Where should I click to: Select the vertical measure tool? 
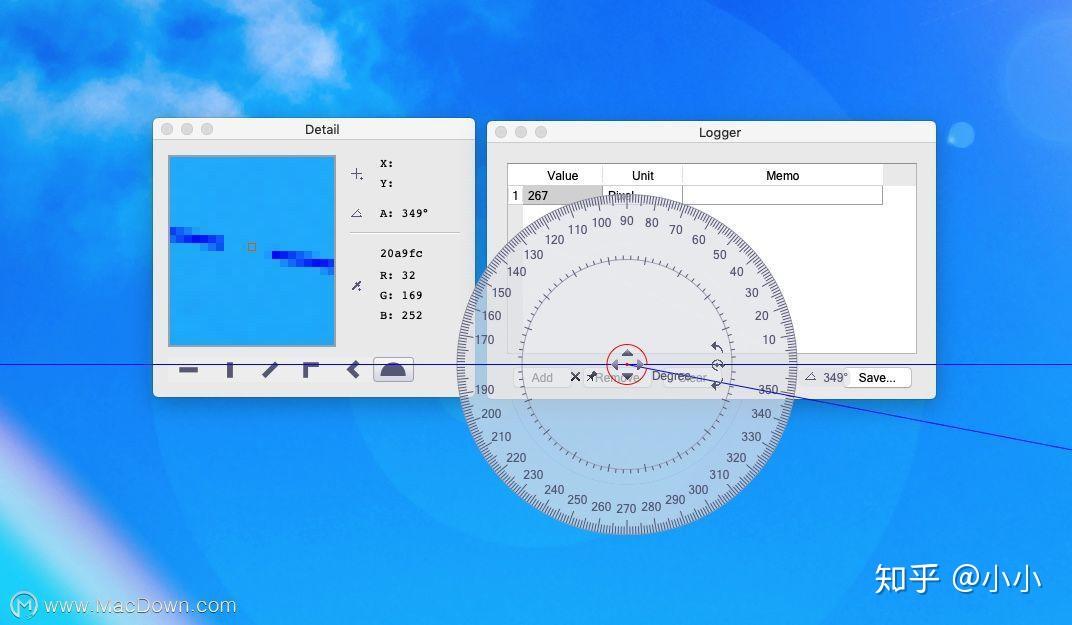click(x=228, y=369)
